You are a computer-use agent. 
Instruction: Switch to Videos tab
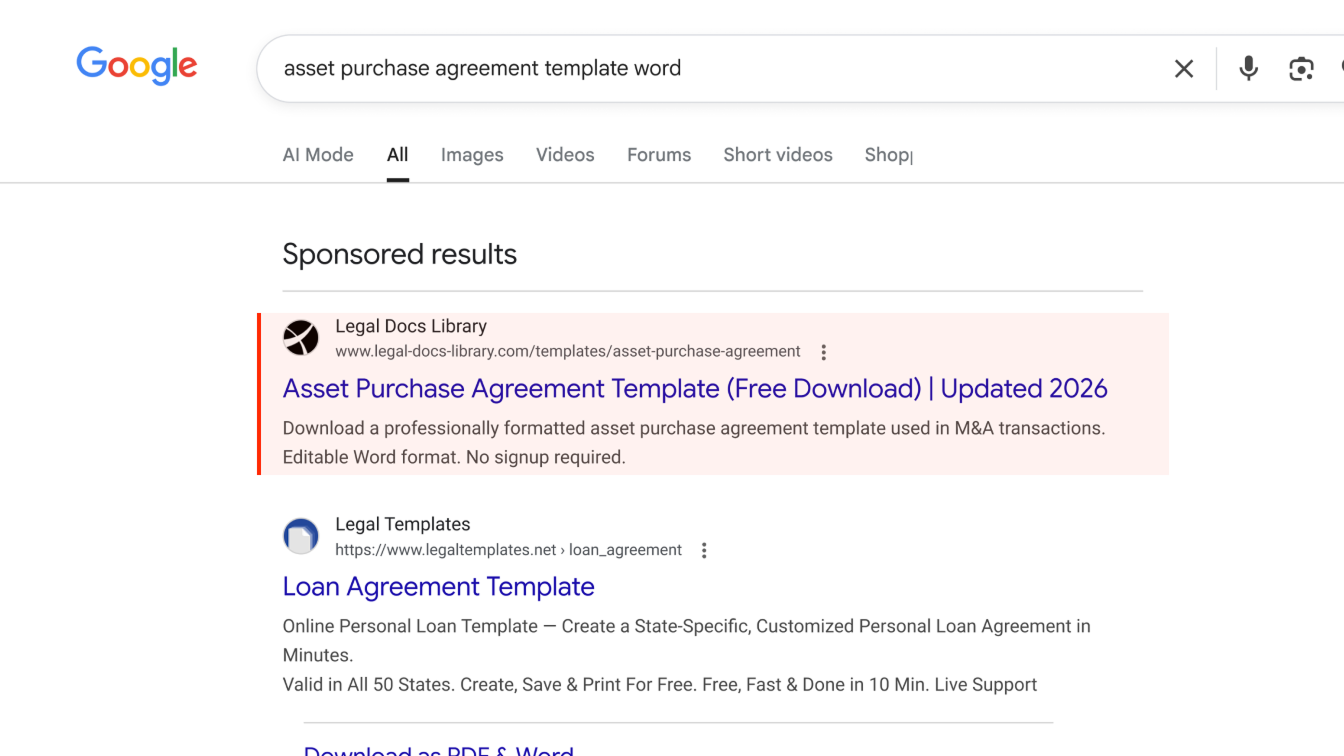point(565,155)
